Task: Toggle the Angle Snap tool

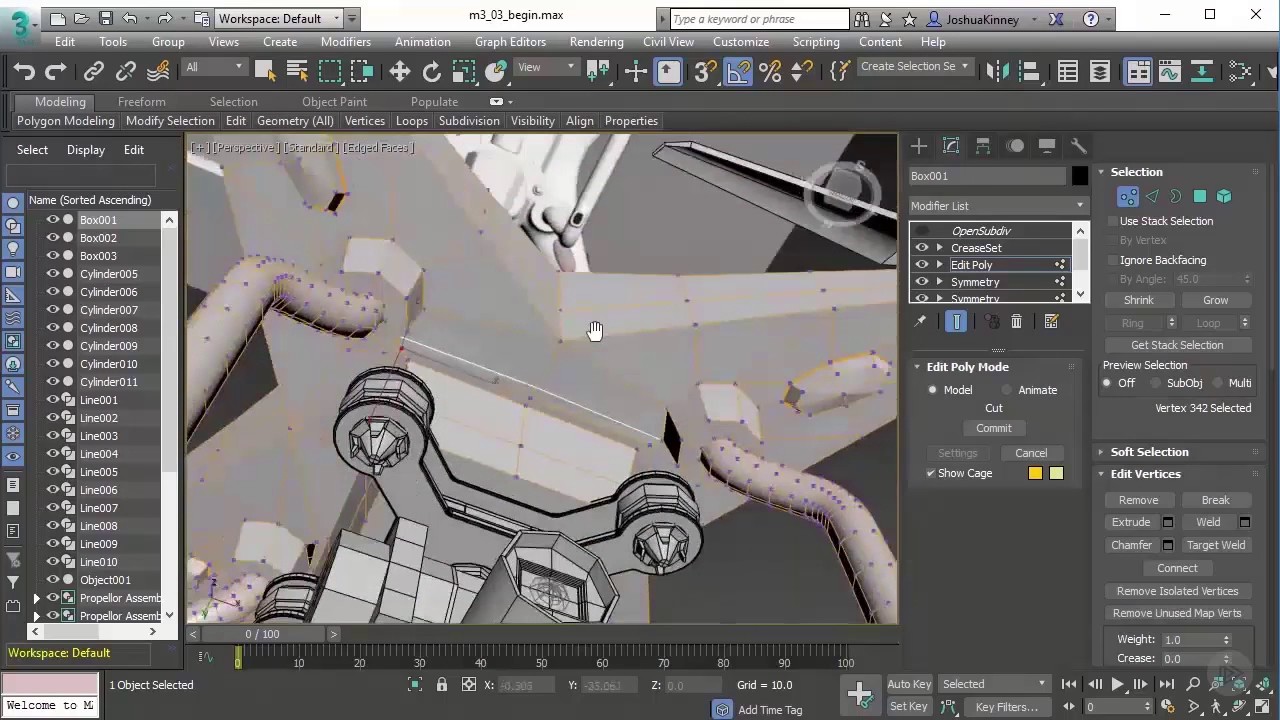Action: point(737,71)
